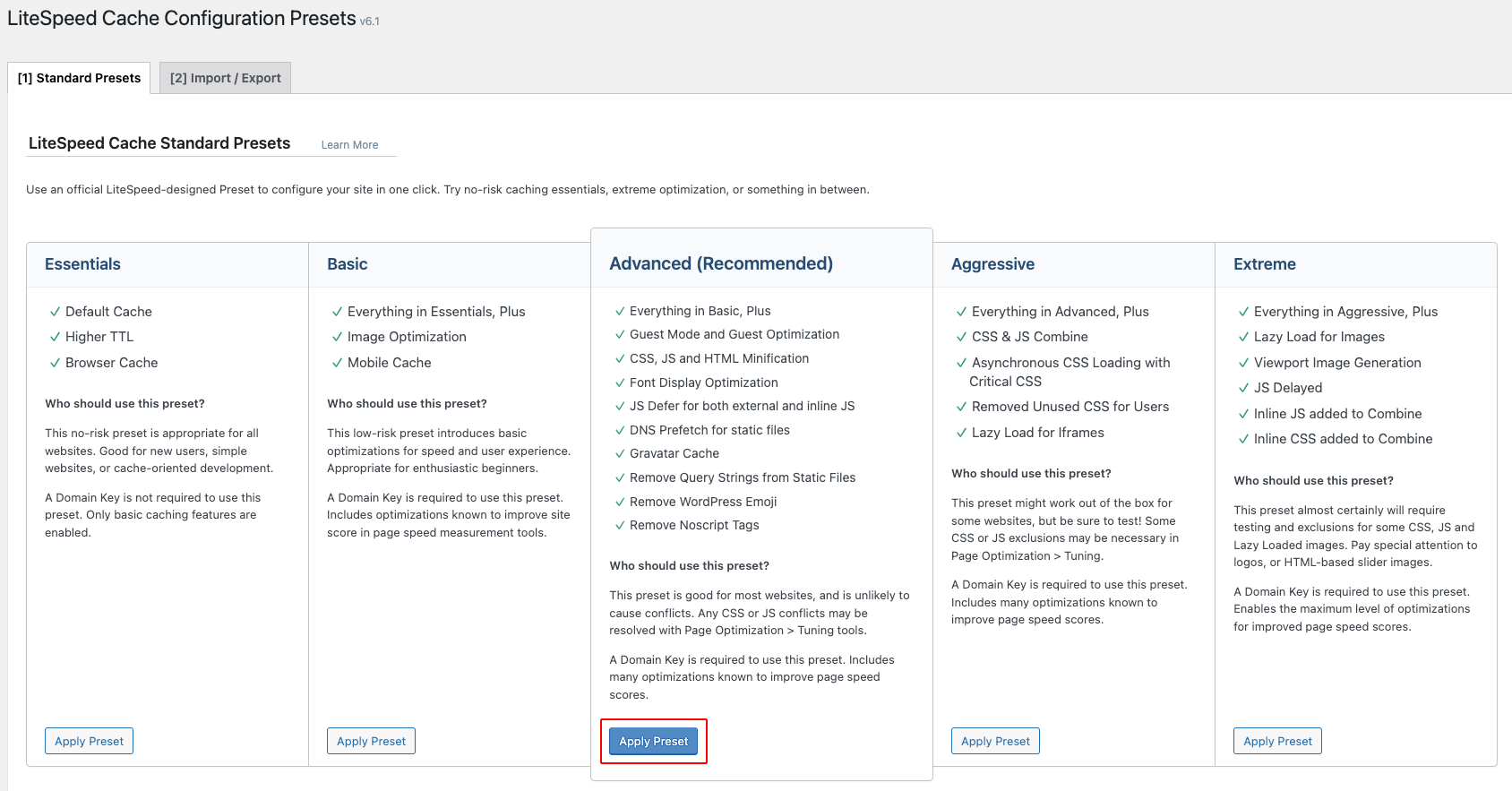Apply the Advanced (Recommended) preset
The height and width of the screenshot is (791, 1512).
coord(653,741)
